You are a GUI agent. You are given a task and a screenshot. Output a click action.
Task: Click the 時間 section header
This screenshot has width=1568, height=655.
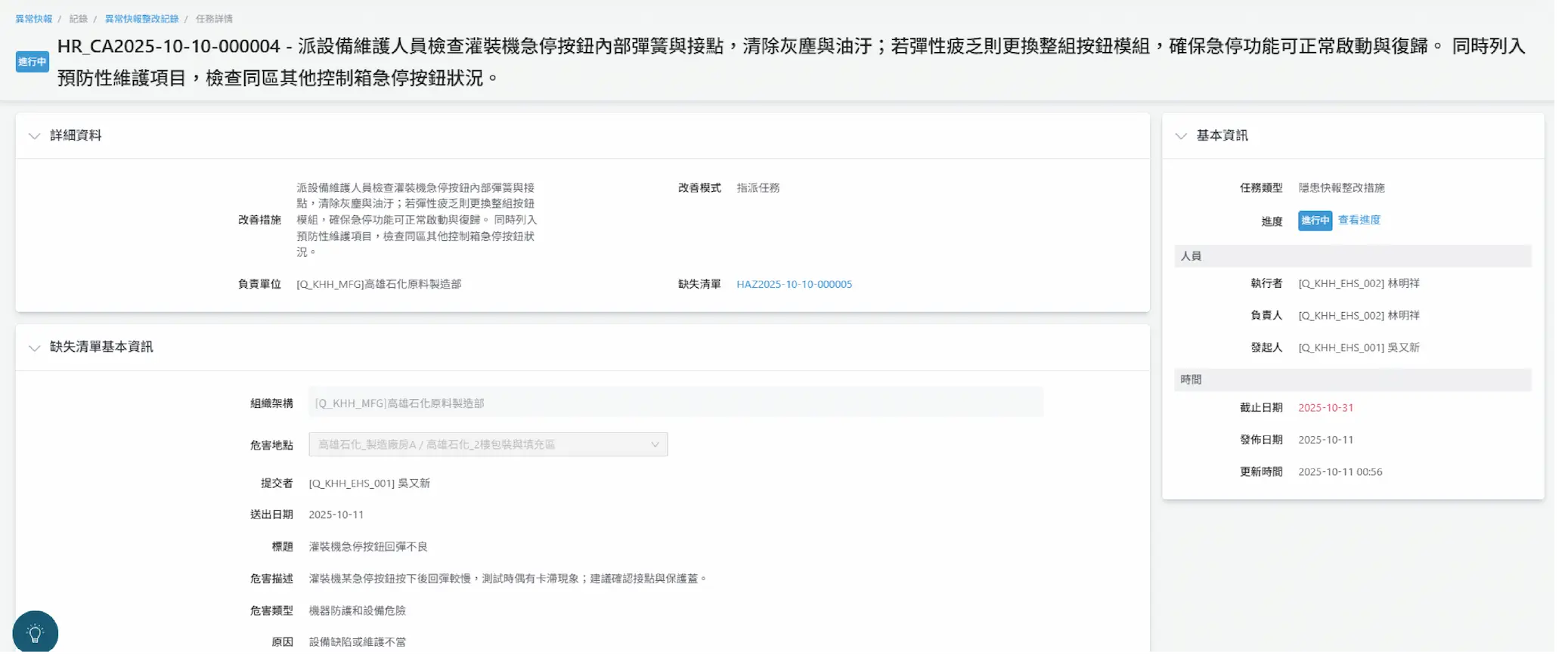(x=1191, y=380)
